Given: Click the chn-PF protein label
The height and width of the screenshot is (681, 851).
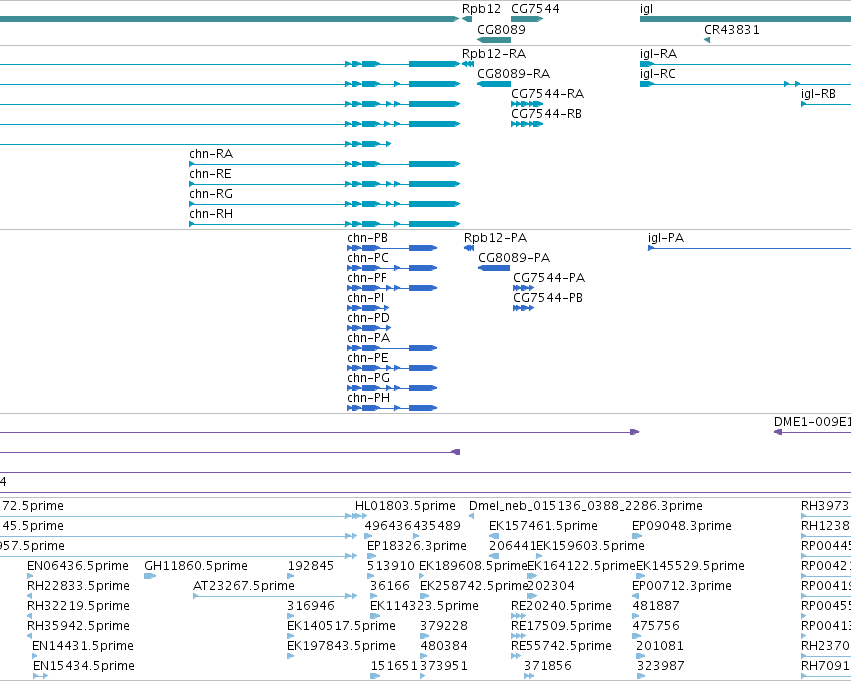Looking at the screenshot, I should [x=367, y=278].
